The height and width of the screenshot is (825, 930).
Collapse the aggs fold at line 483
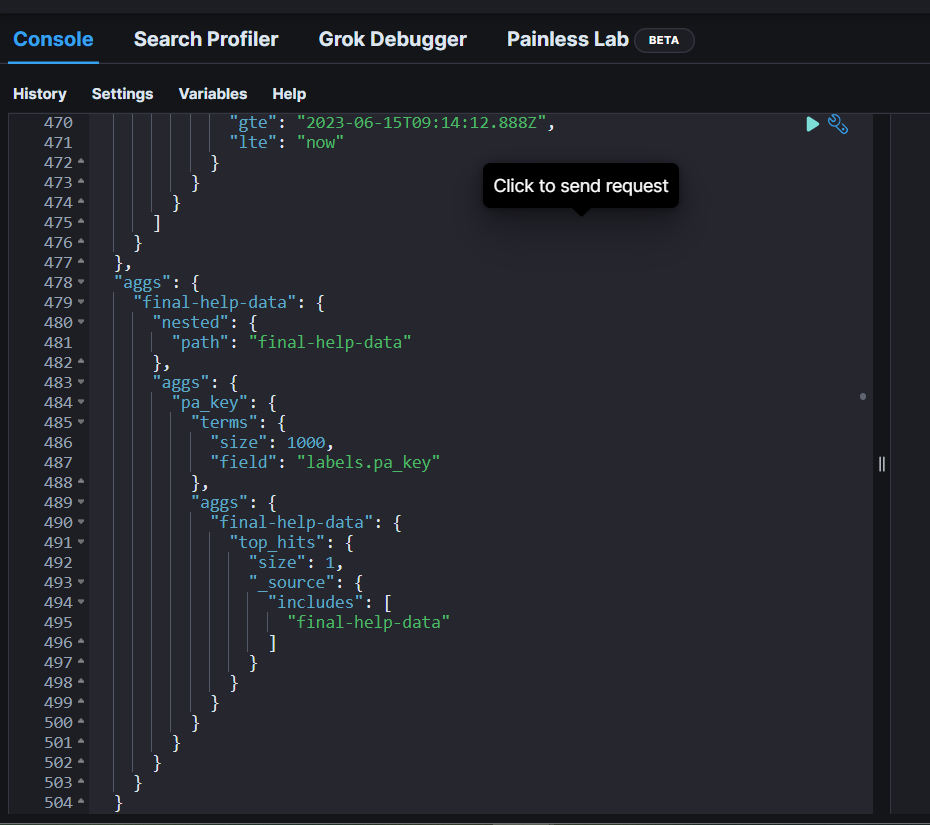(x=81, y=382)
